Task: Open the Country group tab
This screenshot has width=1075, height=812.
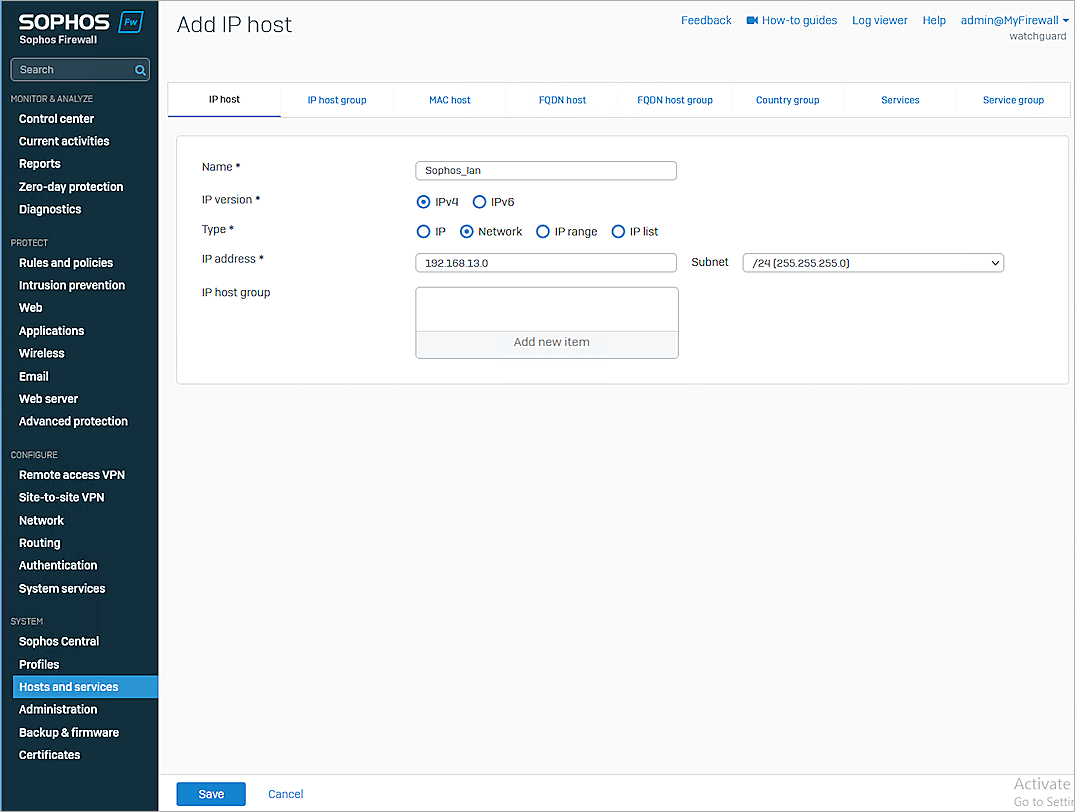Action: point(787,100)
